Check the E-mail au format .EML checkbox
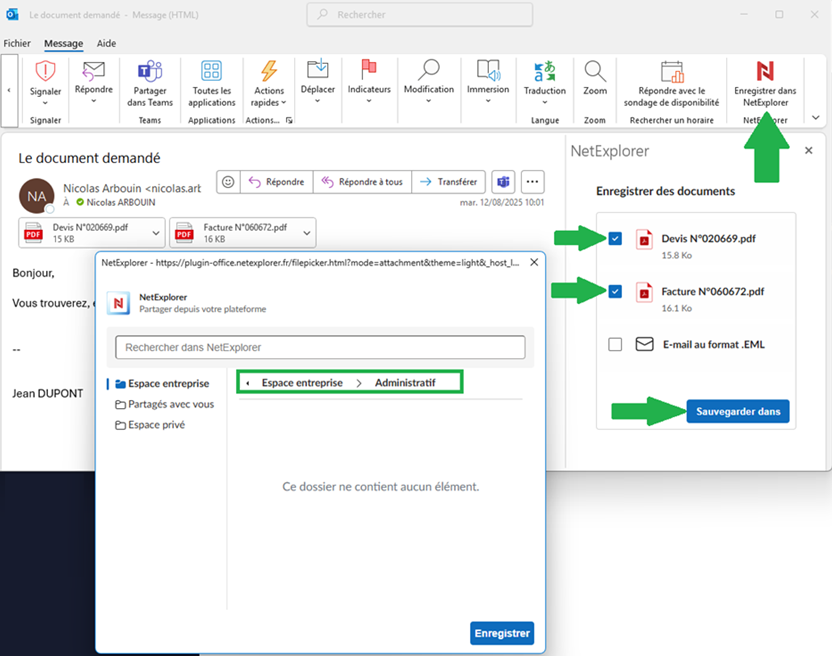Screen dimensions: 832x656 (615, 344)
